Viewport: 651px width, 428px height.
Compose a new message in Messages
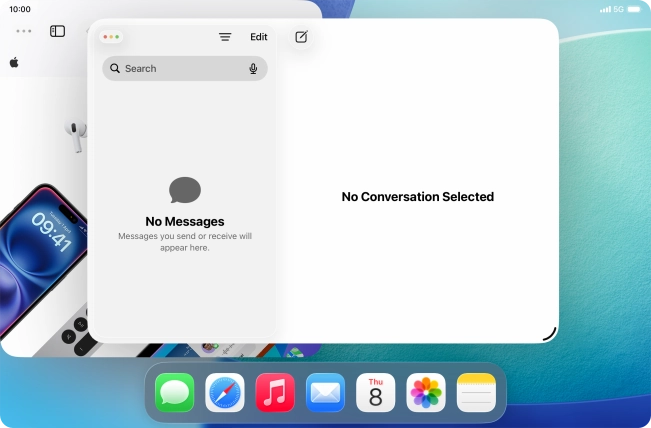pyautogui.click(x=301, y=37)
